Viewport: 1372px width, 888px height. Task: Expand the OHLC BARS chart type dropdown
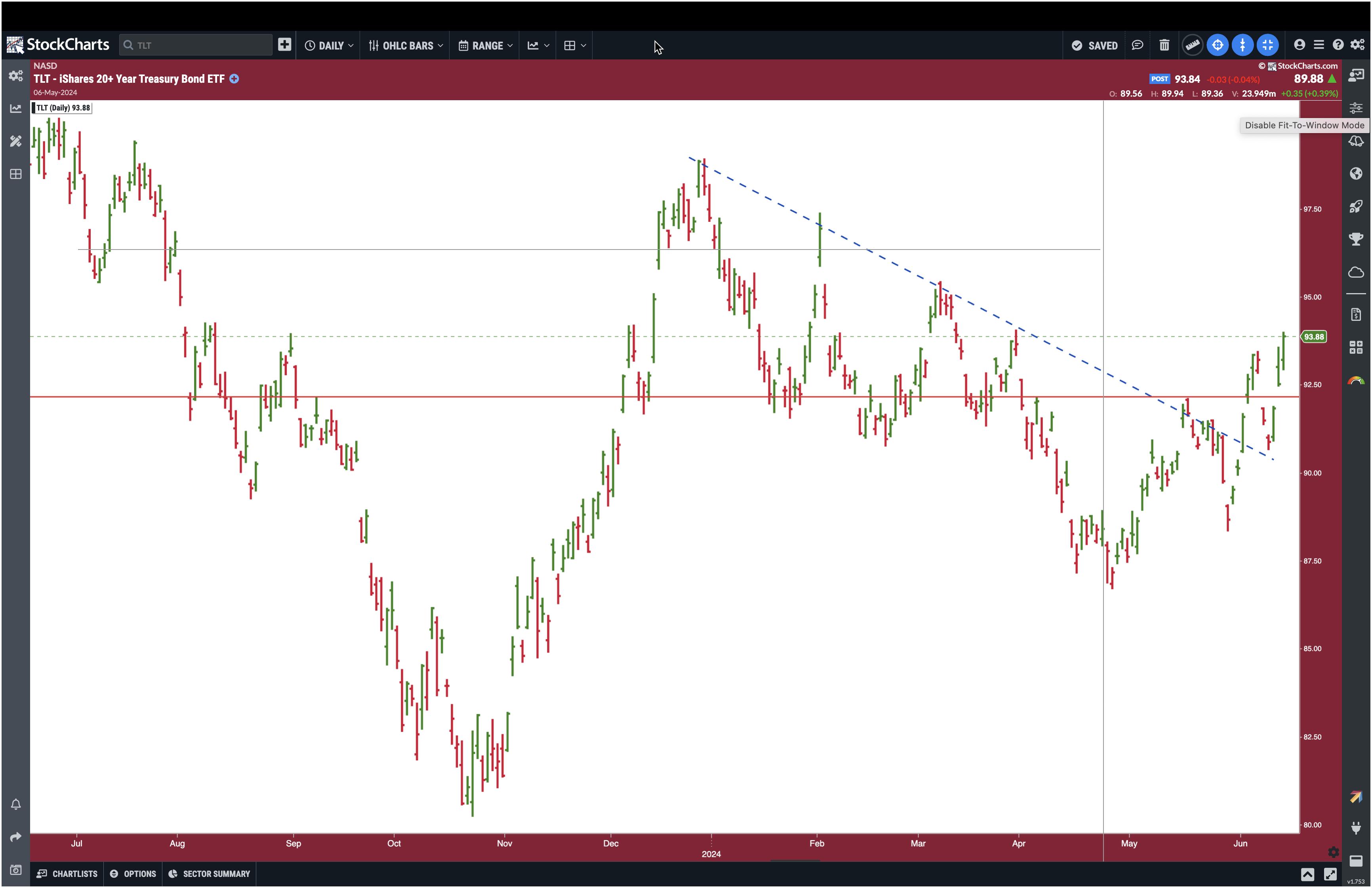[406, 46]
